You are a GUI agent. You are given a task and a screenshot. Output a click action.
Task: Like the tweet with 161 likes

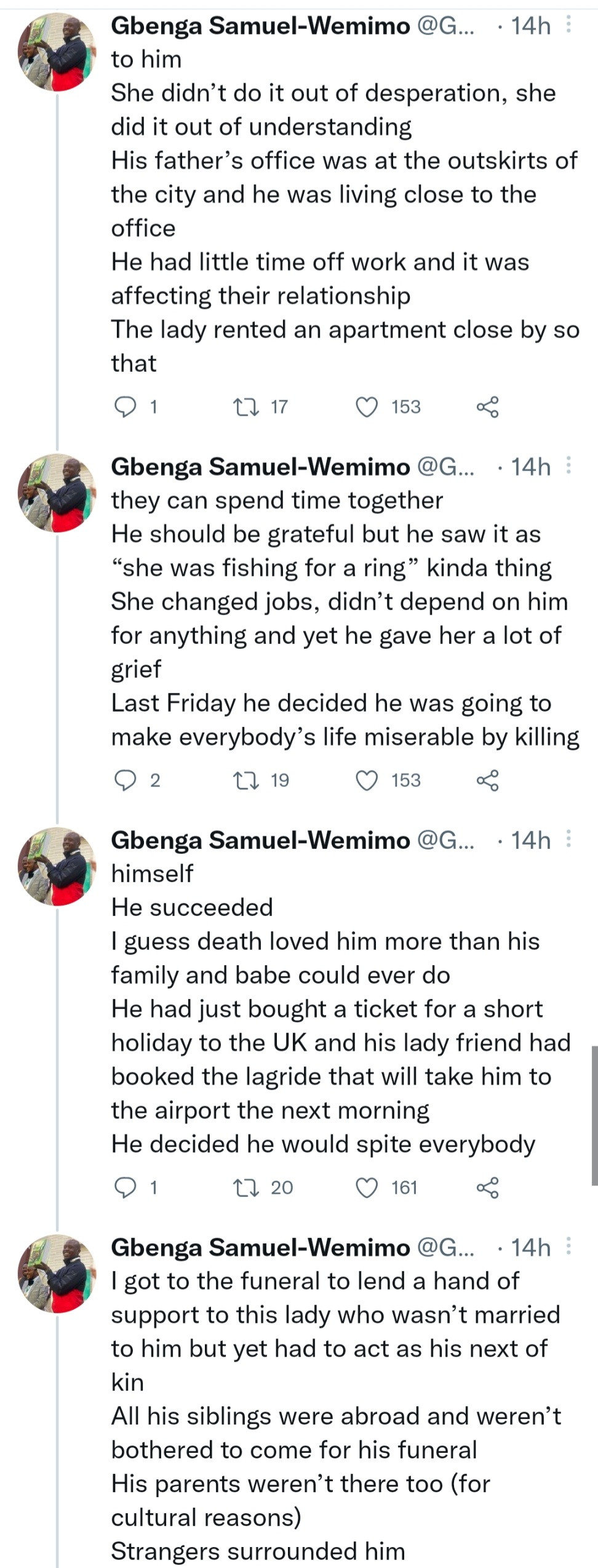pos(367,1188)
